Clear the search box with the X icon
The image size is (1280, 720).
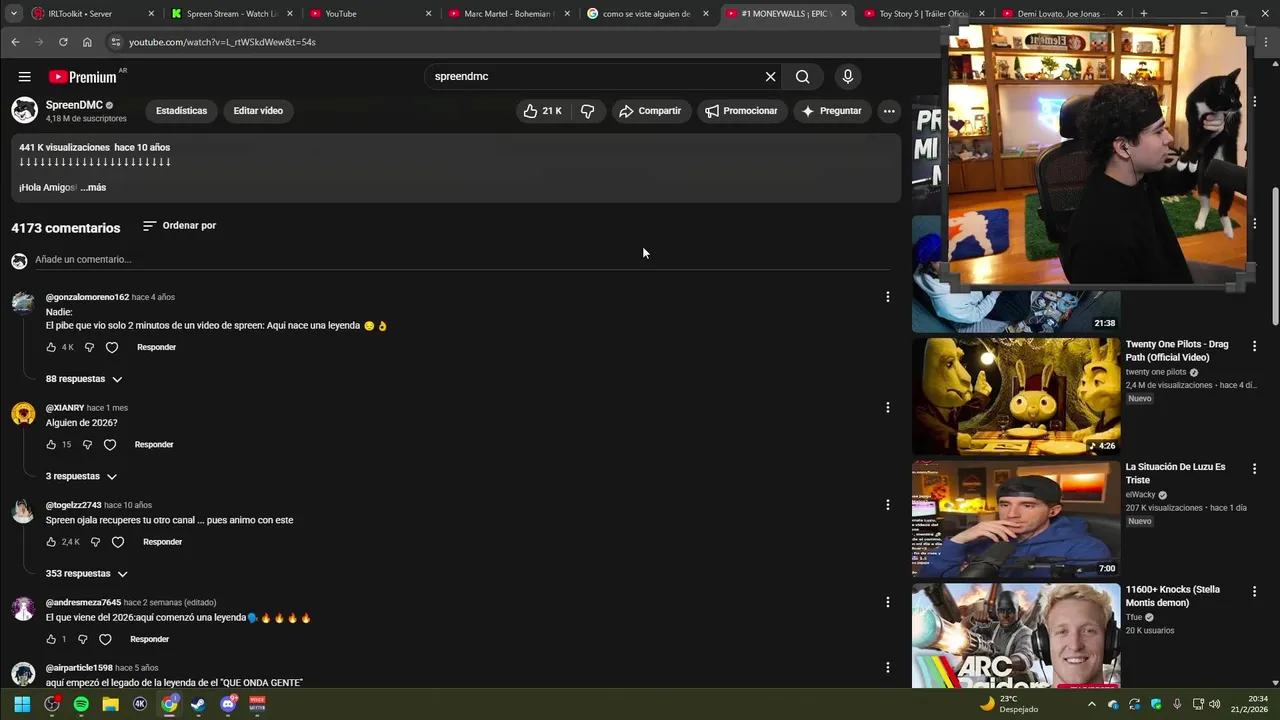tap(770, 77)
